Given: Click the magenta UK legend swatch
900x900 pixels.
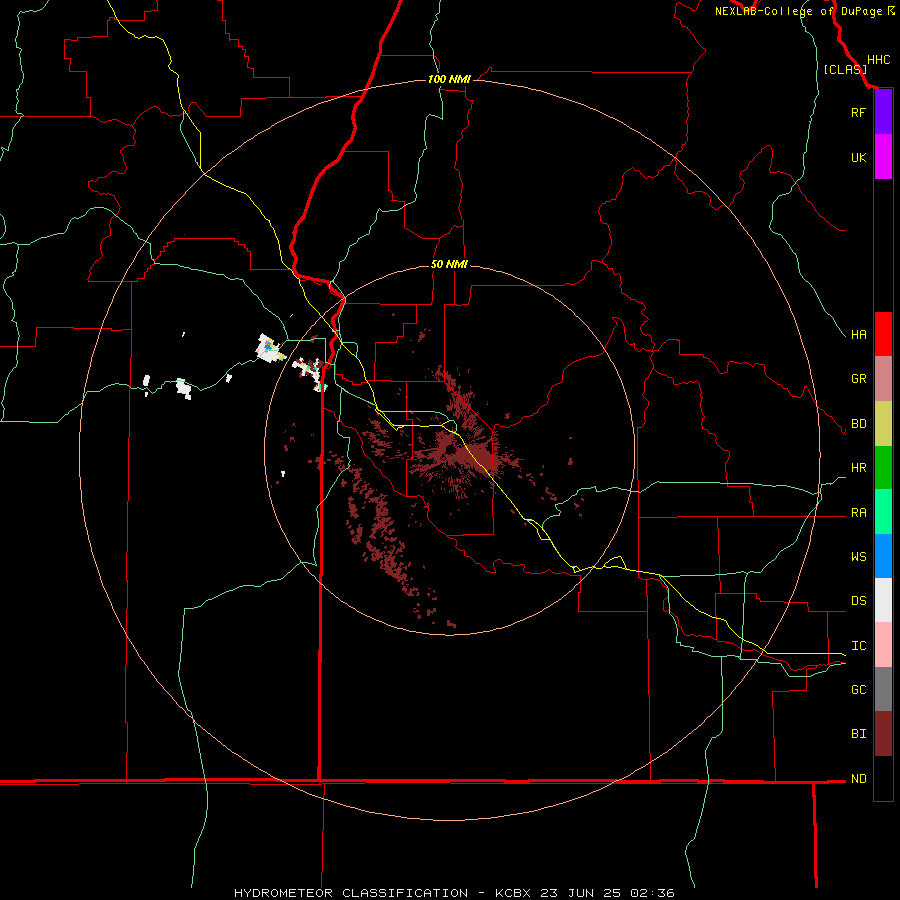Looking at the screenshot, I should point(883,157).
